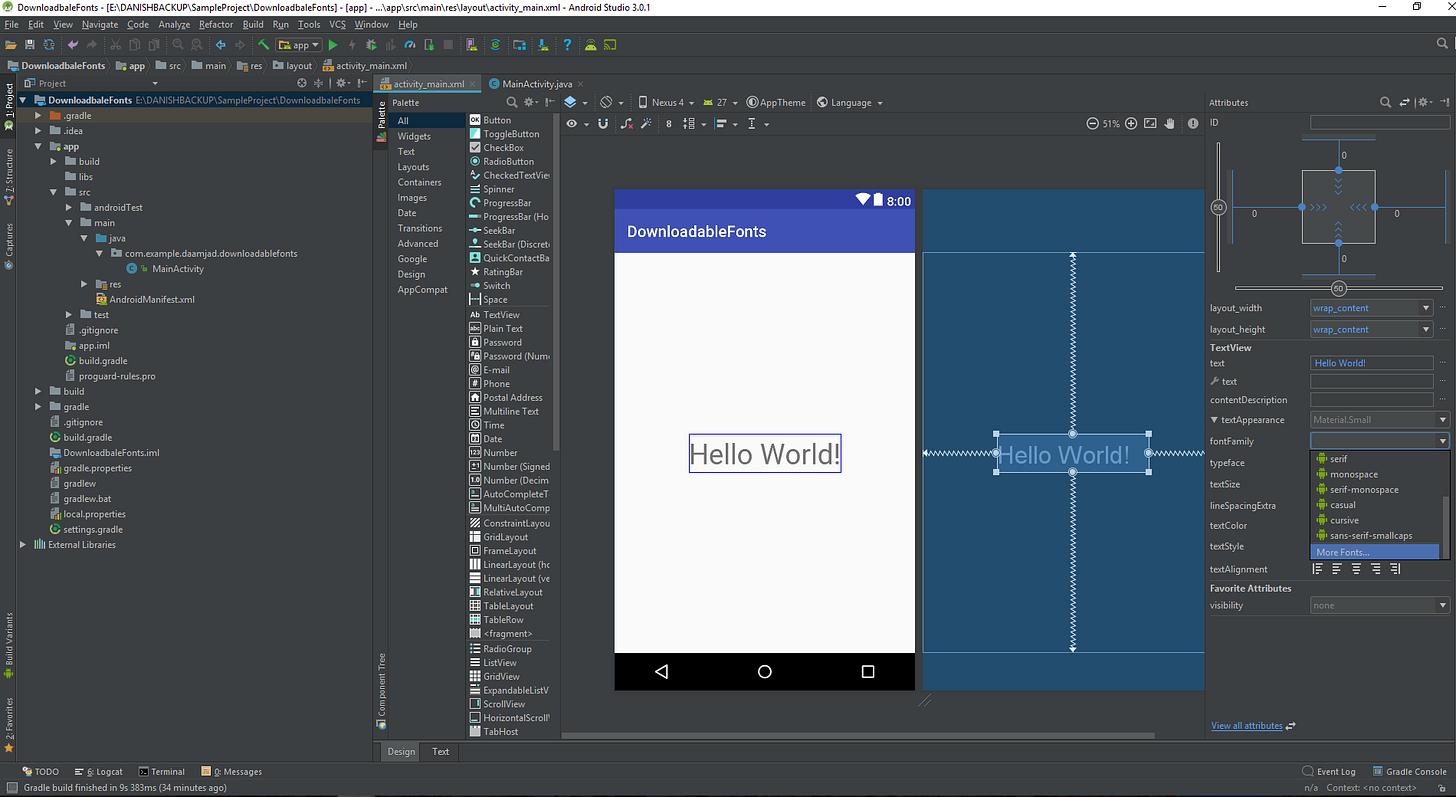Click the horizontal bias slider showing 50
1456x797 pixels.
coord(1338,288)
